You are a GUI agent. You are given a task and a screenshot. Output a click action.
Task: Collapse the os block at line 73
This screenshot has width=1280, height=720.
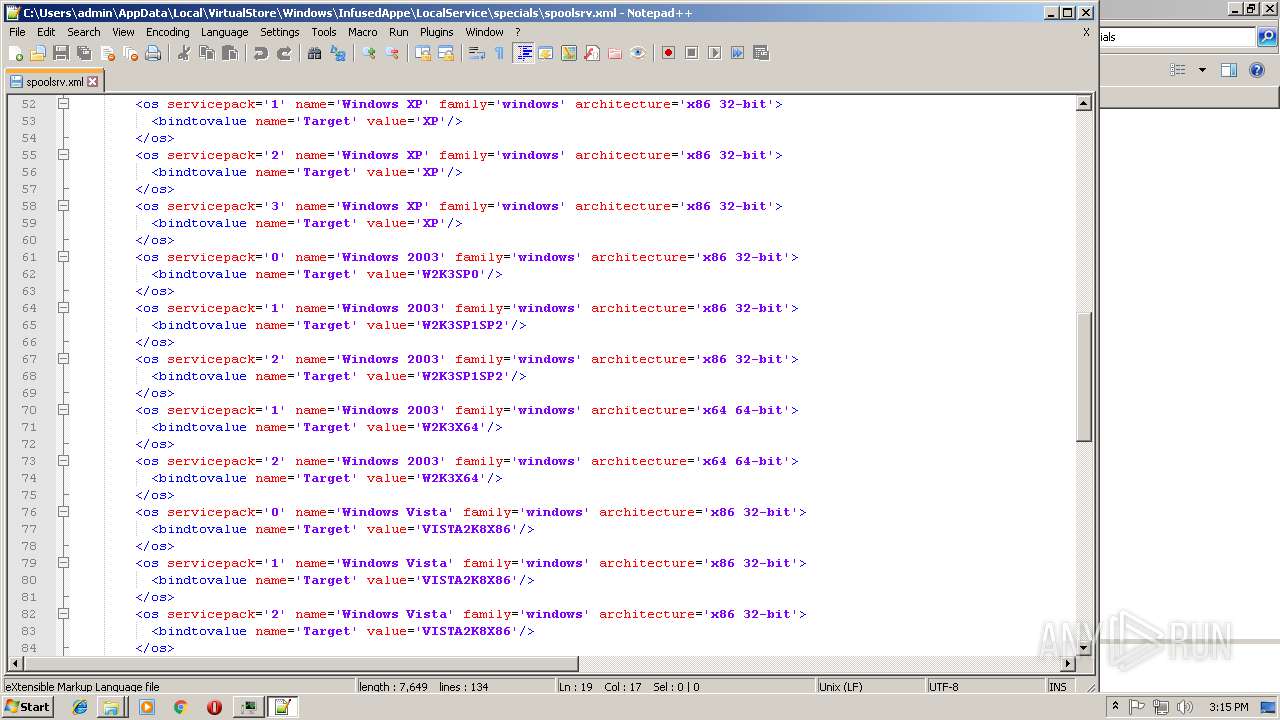pos(63,461)
